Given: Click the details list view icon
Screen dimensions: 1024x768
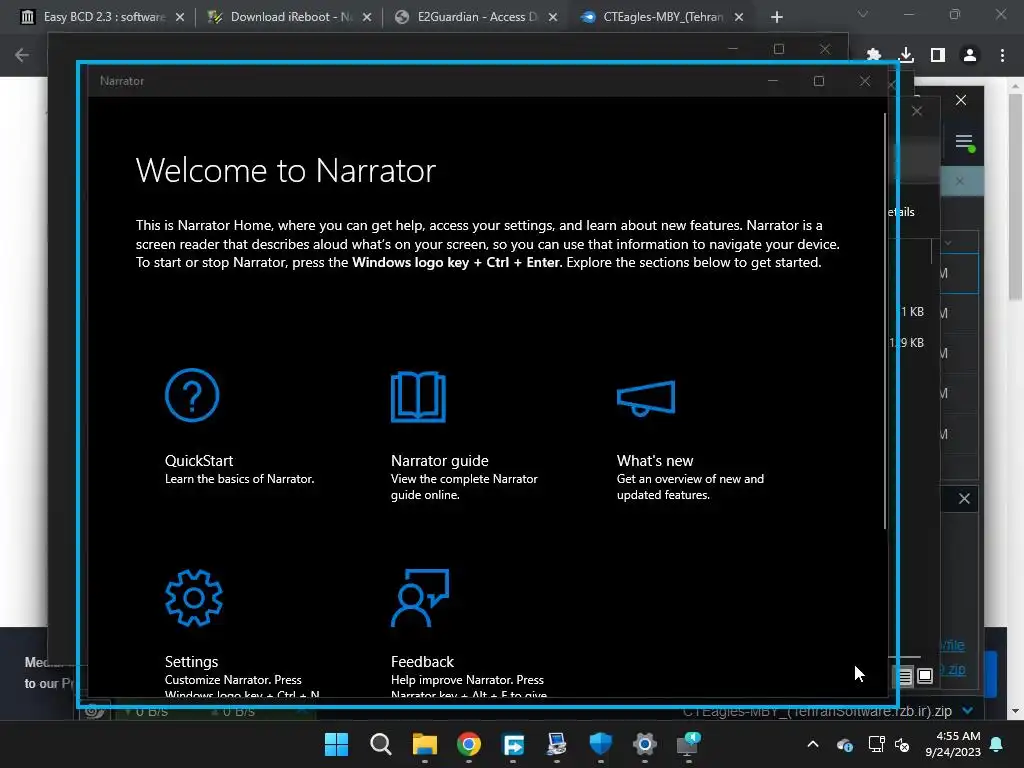Looking at the screenshot, I should click(x=904, y=677).
